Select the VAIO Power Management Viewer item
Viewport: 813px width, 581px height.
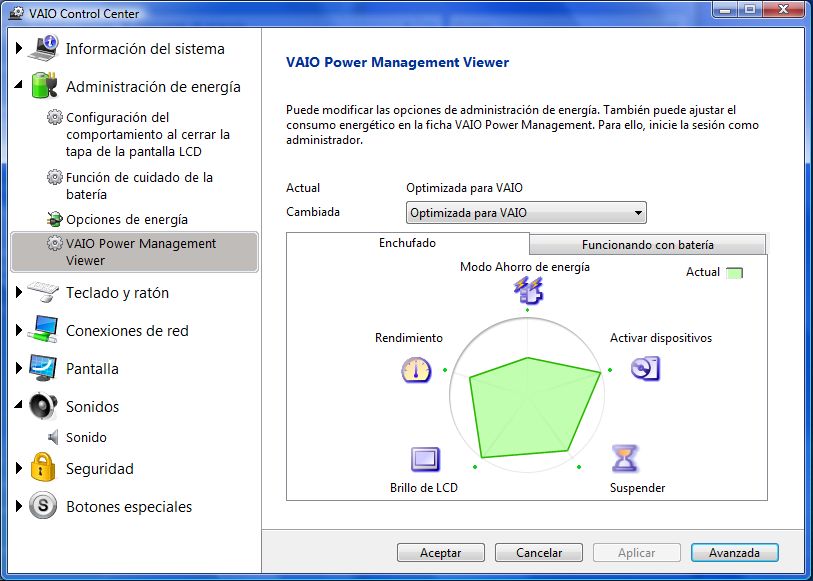(134, 252)
